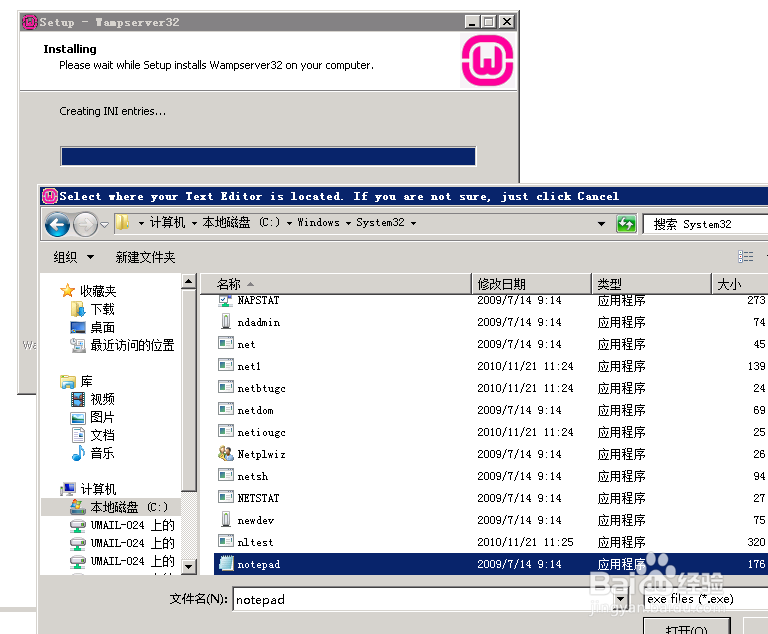Select the net1 application icon
This screenshot has width=768, height=634.
point(226,365)
